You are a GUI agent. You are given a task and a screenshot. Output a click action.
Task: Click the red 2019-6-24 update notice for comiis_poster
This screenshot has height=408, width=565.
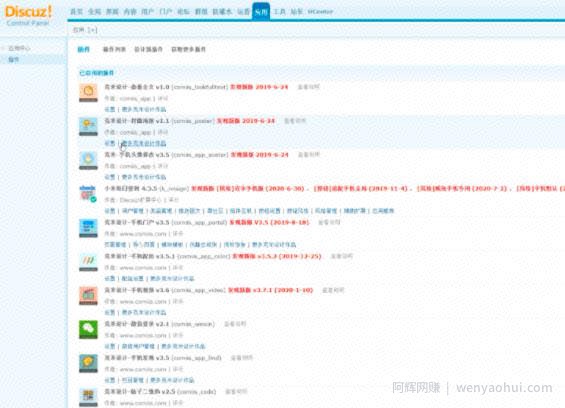pos(246,121)
